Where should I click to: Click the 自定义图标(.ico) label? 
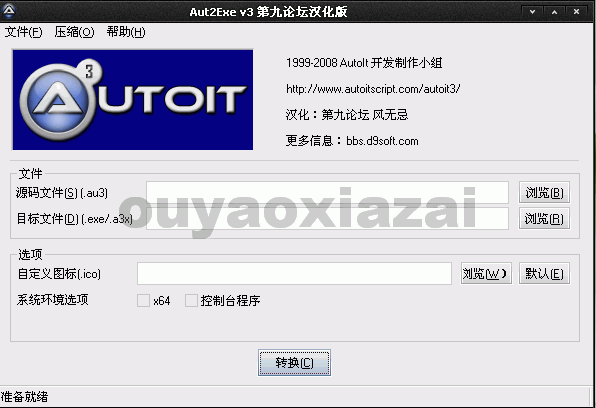click(59, 274)
